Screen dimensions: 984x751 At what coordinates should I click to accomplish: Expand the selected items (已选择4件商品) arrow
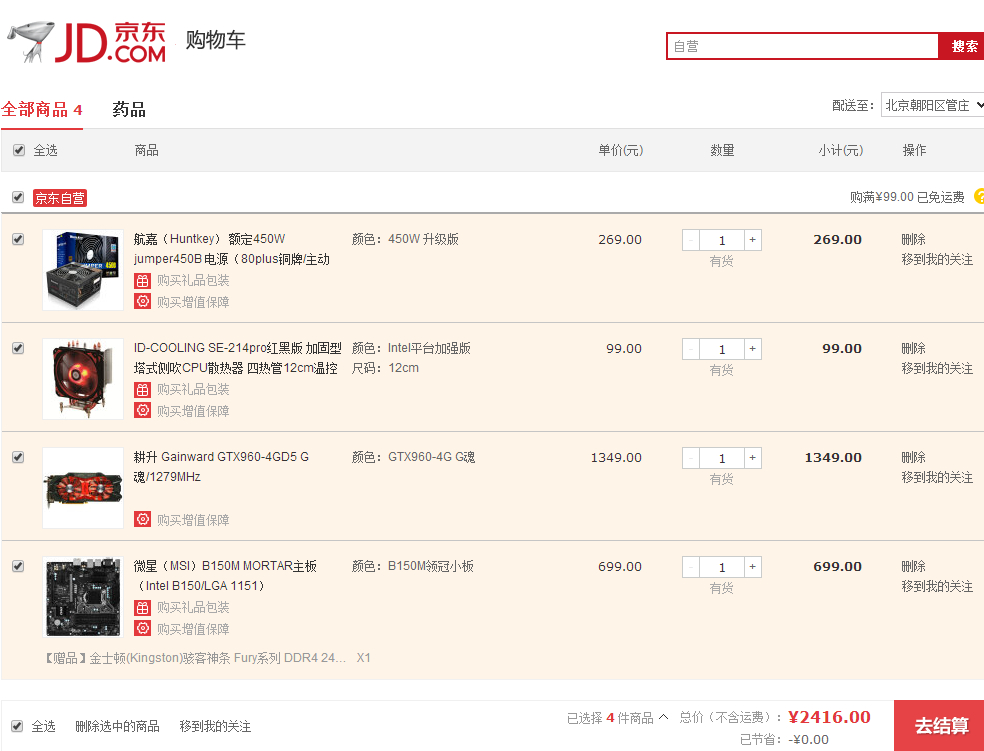coord(663,718)
